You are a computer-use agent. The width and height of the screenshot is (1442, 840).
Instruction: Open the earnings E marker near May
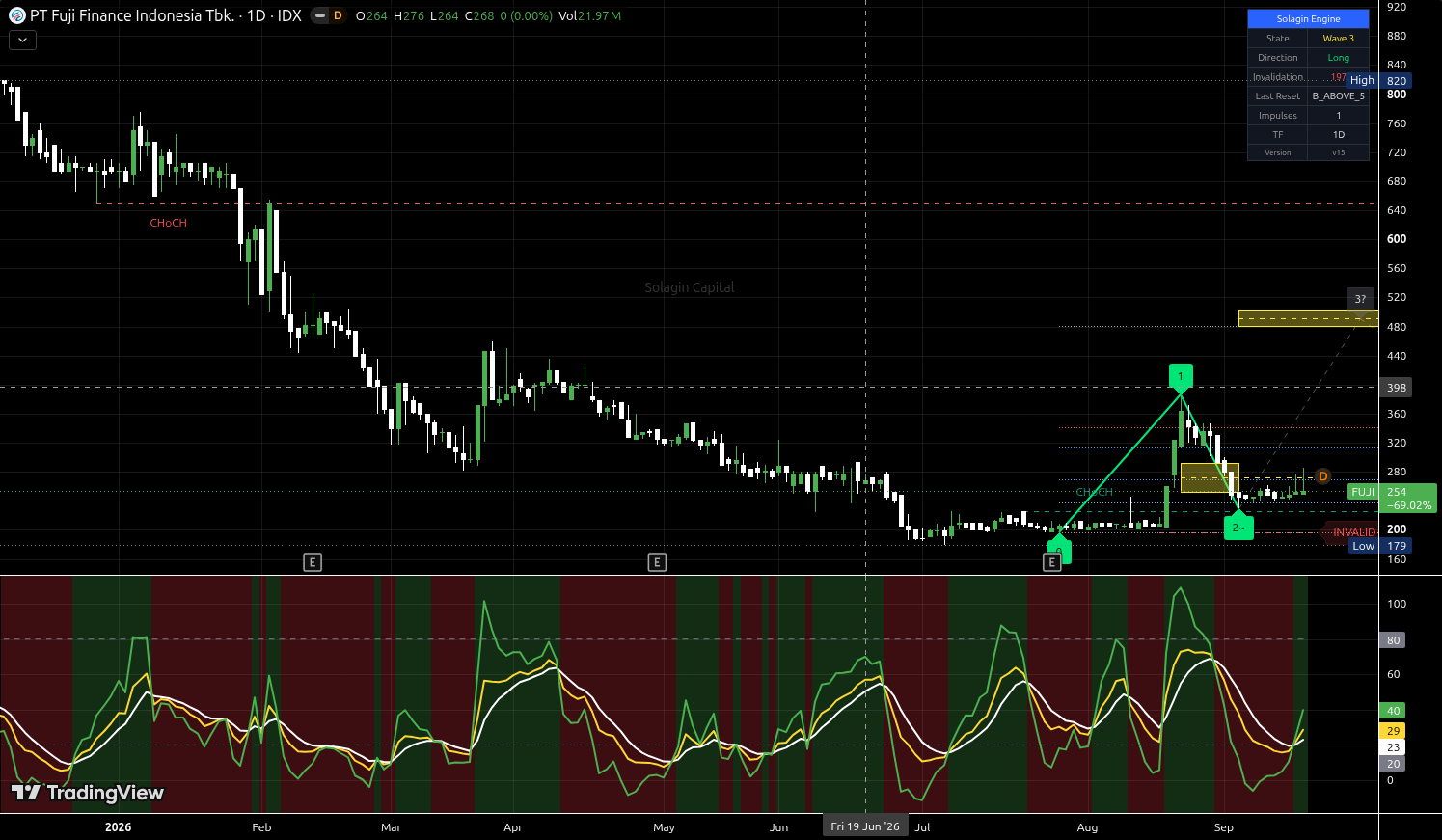(x=657, y=562)
